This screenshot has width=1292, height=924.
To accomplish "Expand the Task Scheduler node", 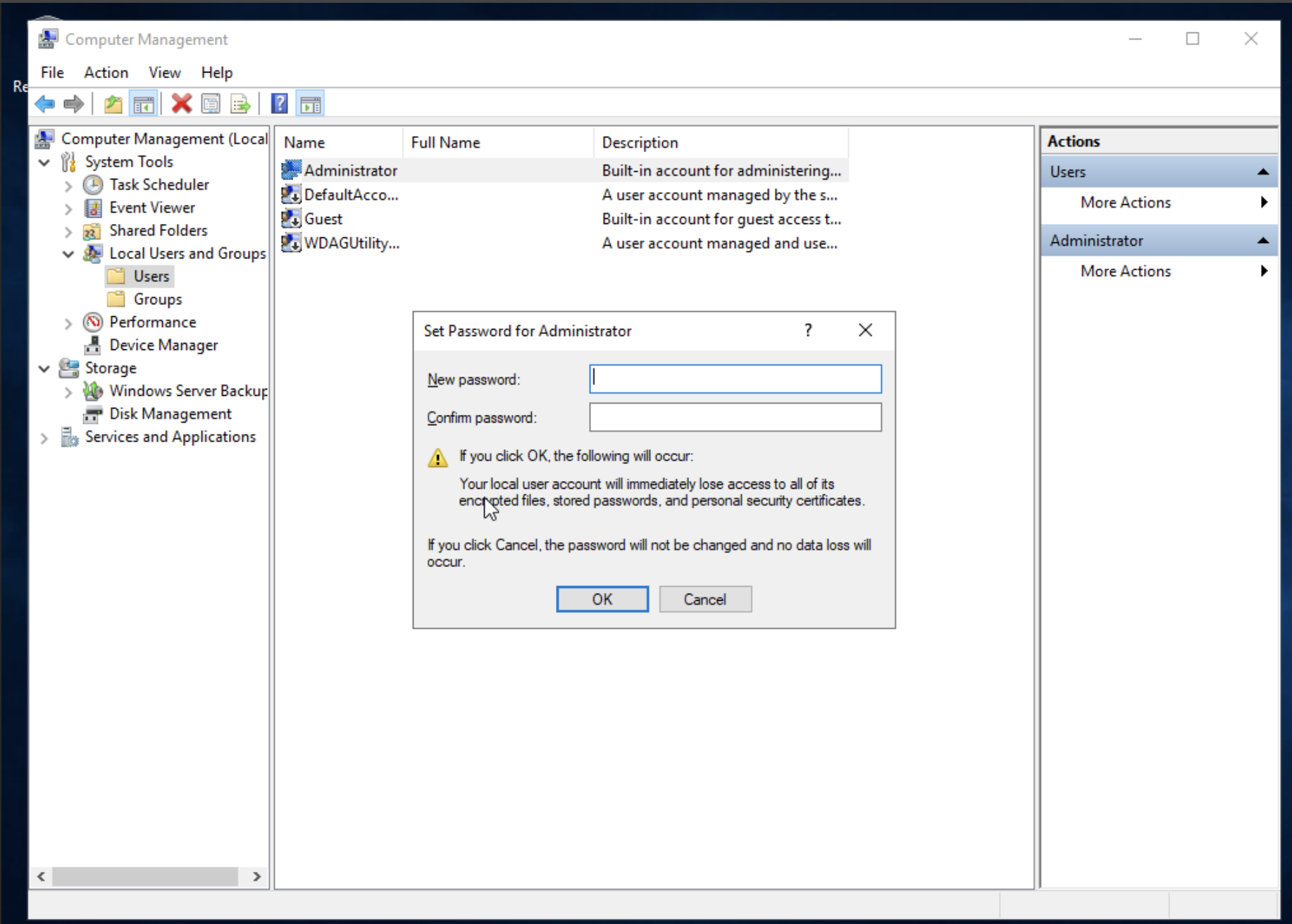I will (68, 186).
